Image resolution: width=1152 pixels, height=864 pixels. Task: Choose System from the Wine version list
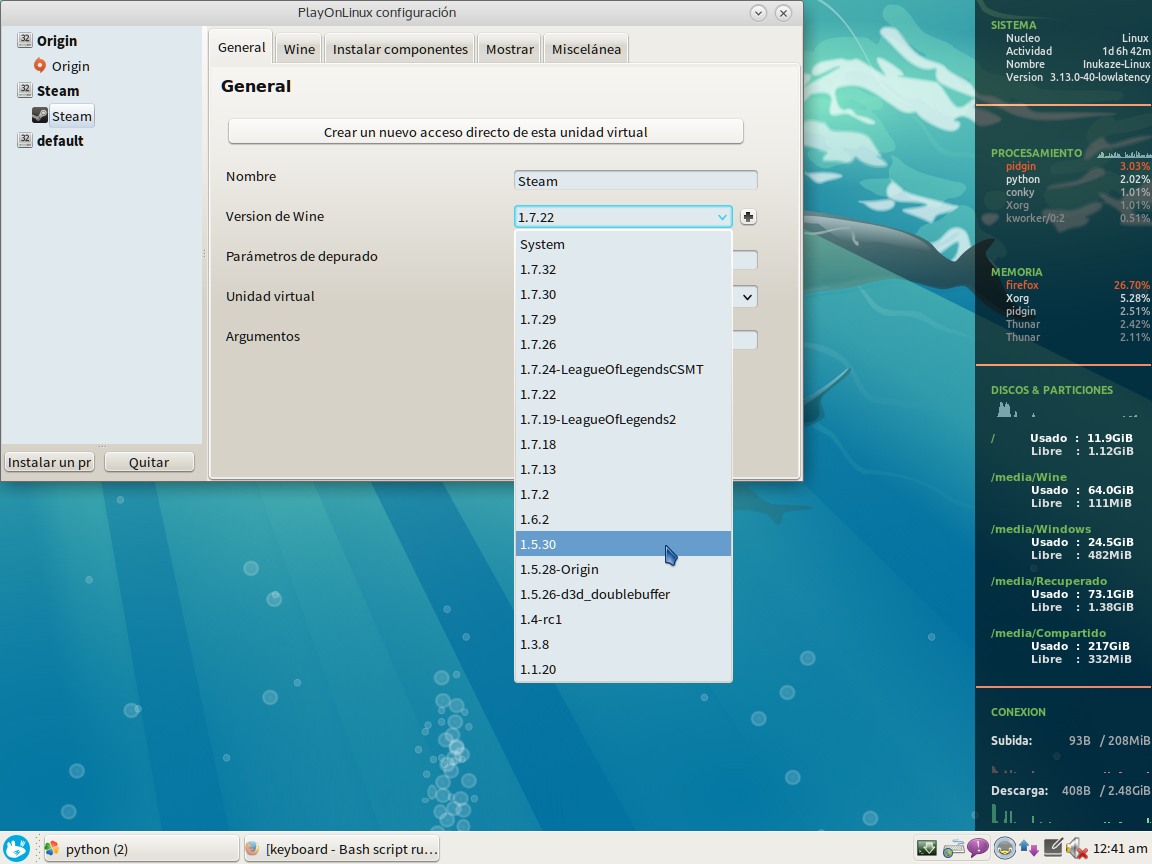click(x=623, y=244)
